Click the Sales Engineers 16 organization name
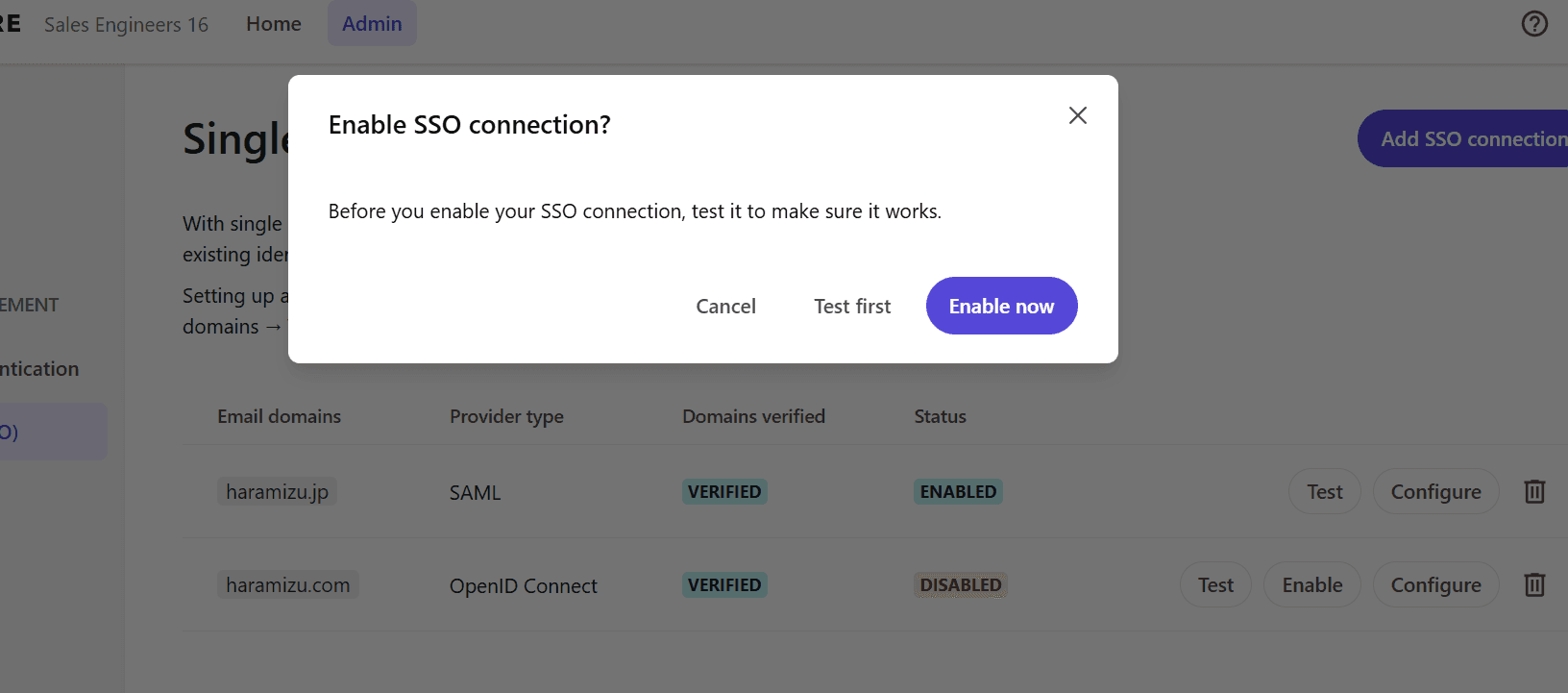This screenshot has width=1568, height=693. point(126,25)
